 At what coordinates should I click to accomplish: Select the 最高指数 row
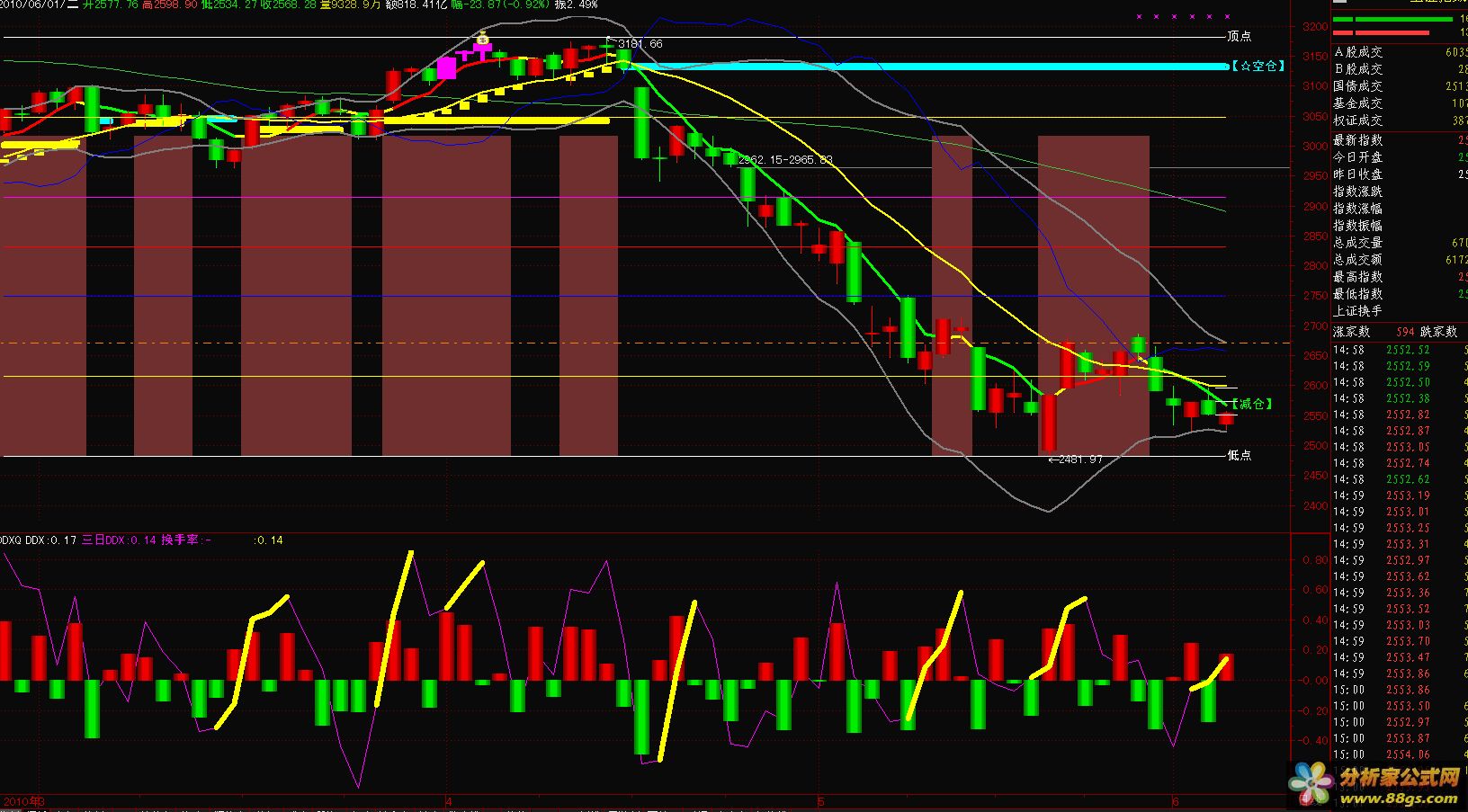point(1400,277)
